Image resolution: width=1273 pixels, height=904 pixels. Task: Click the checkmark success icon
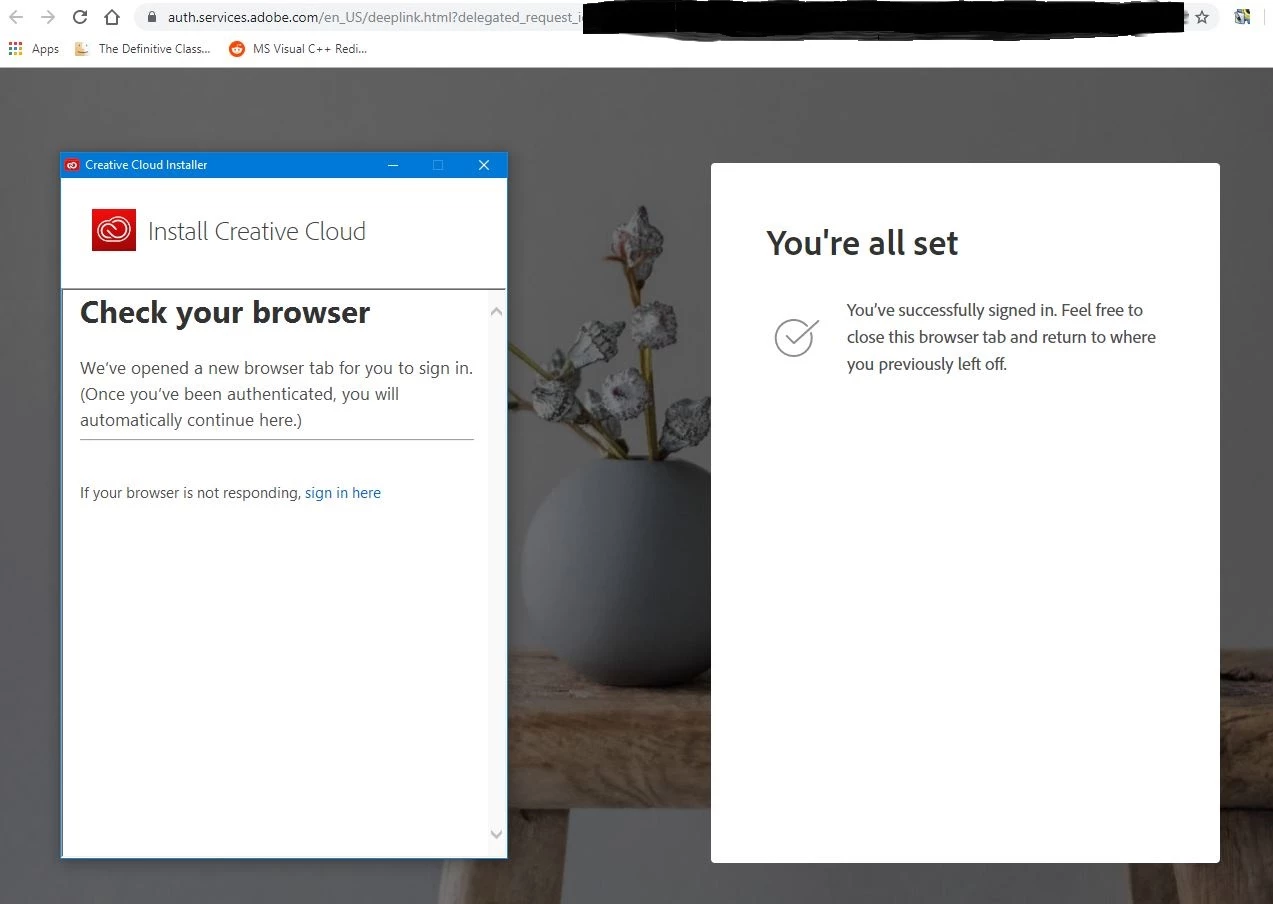click(797, 337)
